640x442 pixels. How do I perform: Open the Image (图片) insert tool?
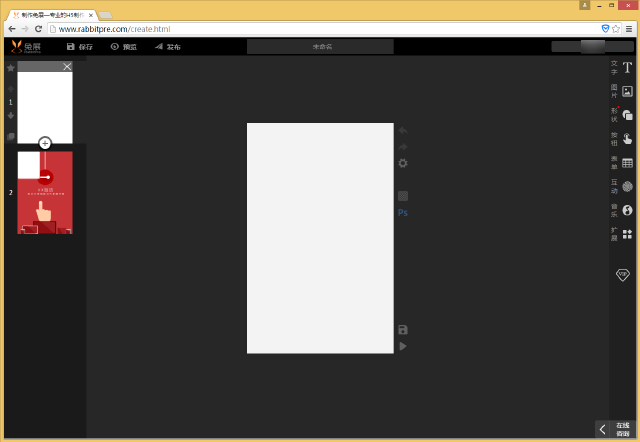tap(627, 91)
